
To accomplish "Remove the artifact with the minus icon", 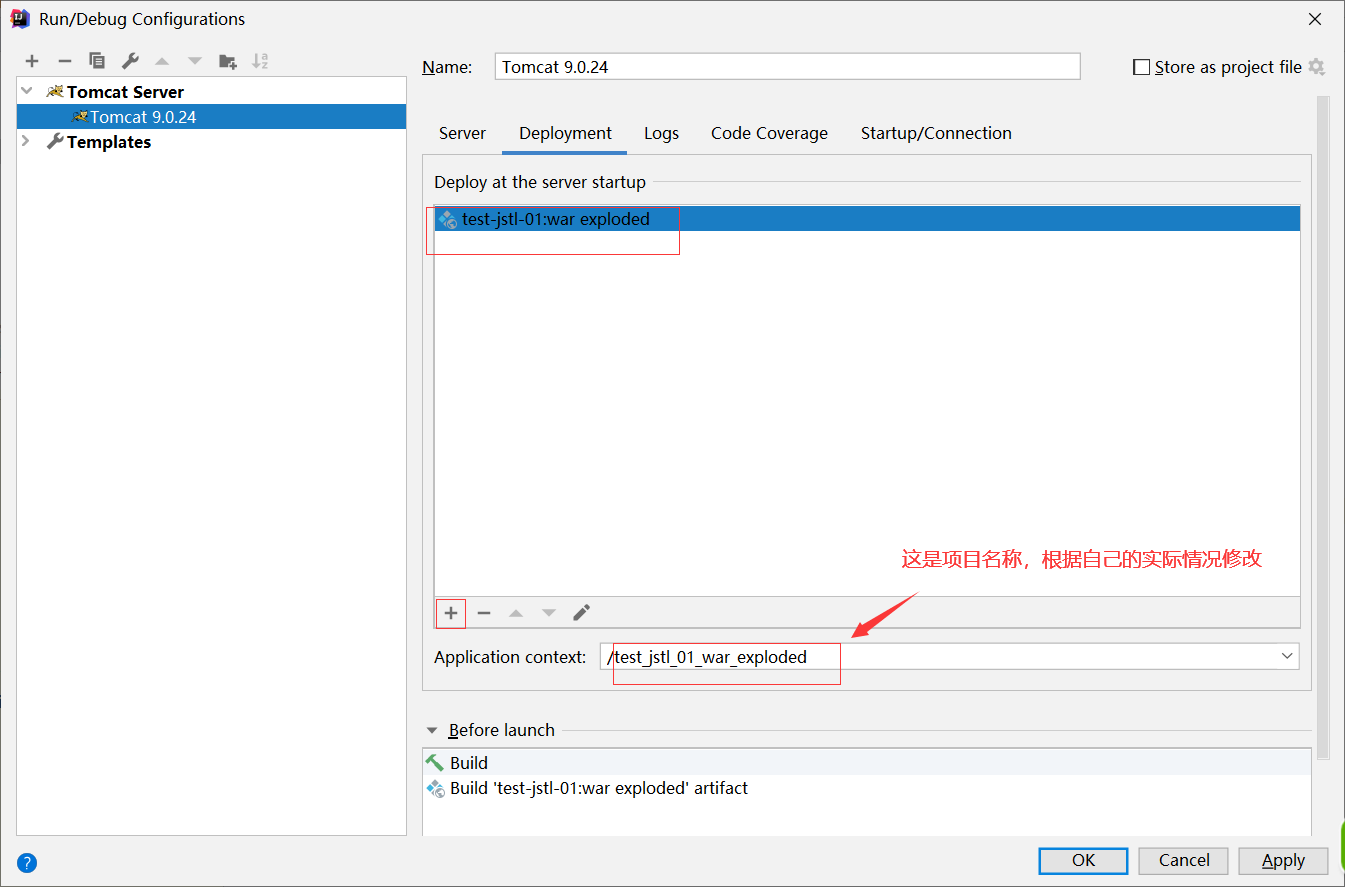I will coord(484,613).
